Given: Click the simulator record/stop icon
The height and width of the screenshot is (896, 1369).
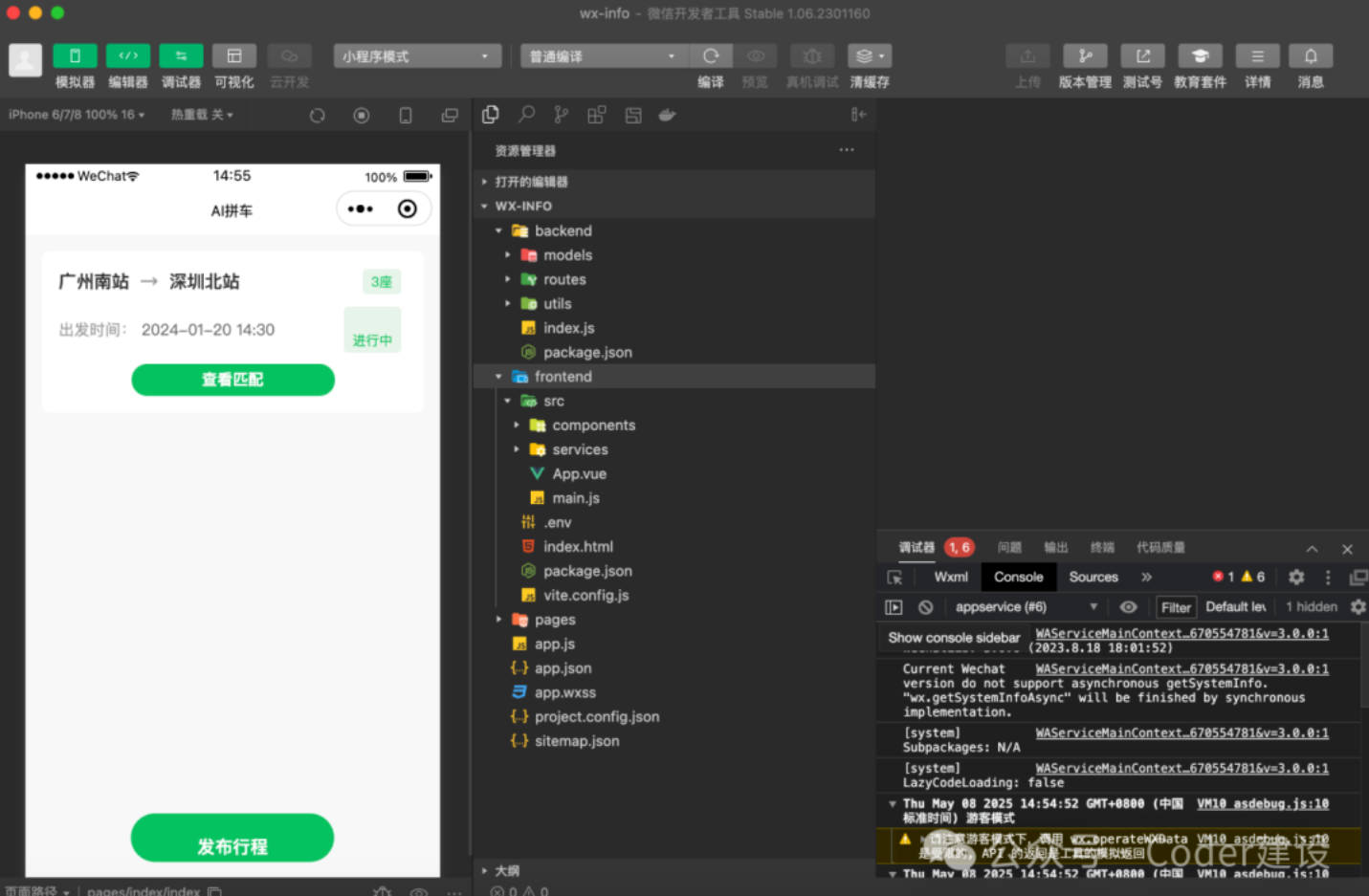Looking at the screenshot, I should 362,116.
